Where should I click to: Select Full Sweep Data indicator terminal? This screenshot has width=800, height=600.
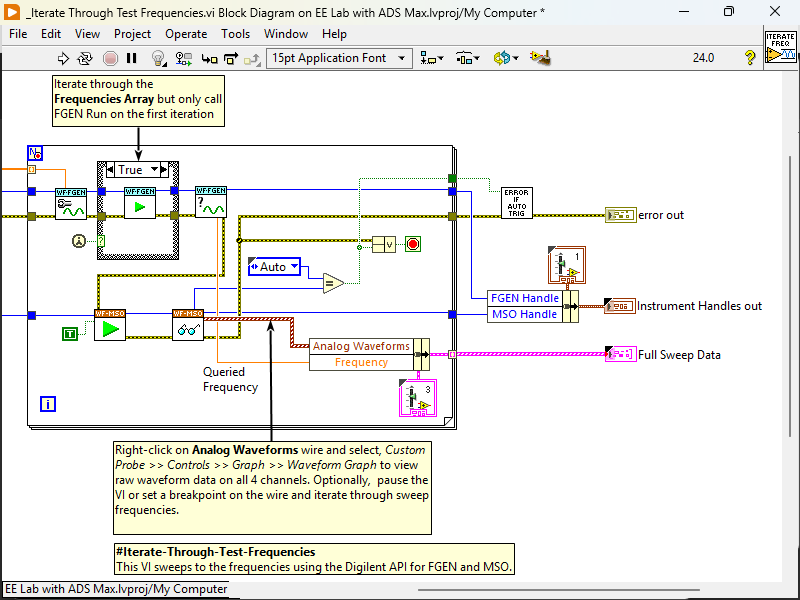[x=620, y=354]
